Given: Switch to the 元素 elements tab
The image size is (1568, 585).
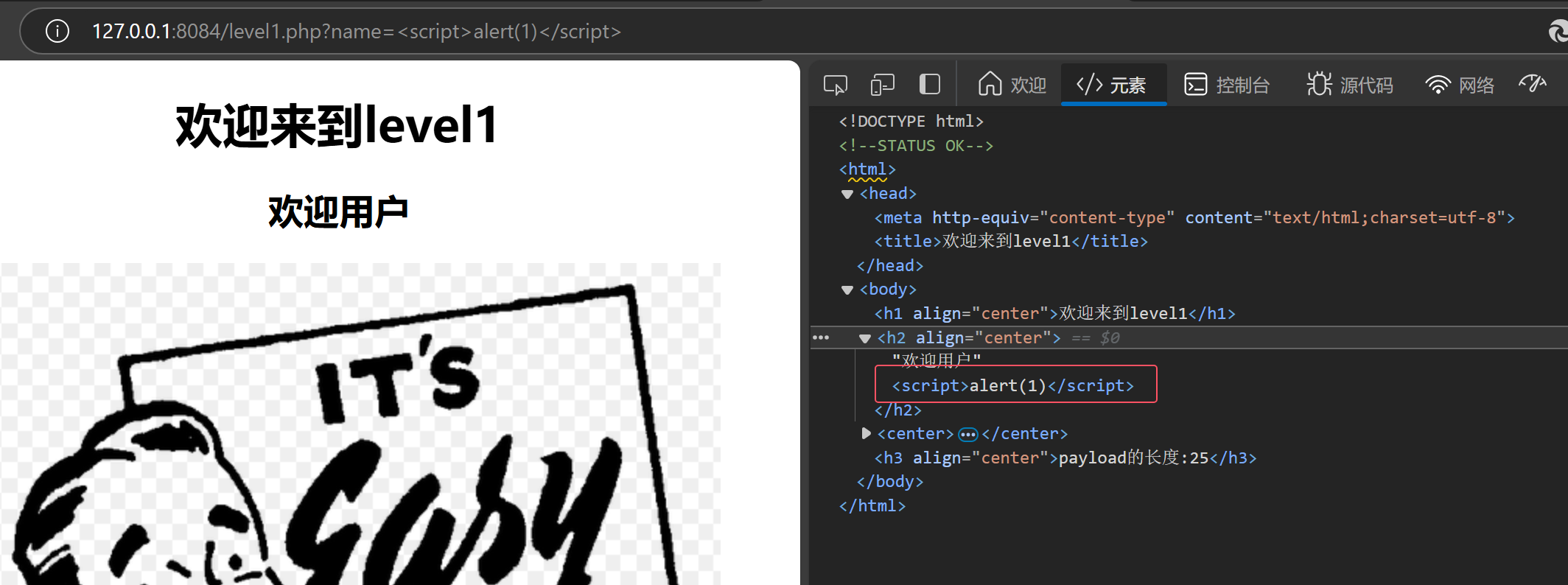Looking at the screenshot, I should click(x=1113, y=85).
